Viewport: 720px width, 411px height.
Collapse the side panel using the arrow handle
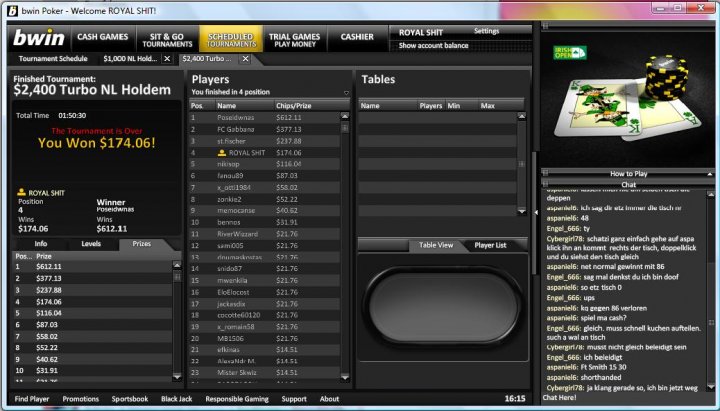[536, 212]
